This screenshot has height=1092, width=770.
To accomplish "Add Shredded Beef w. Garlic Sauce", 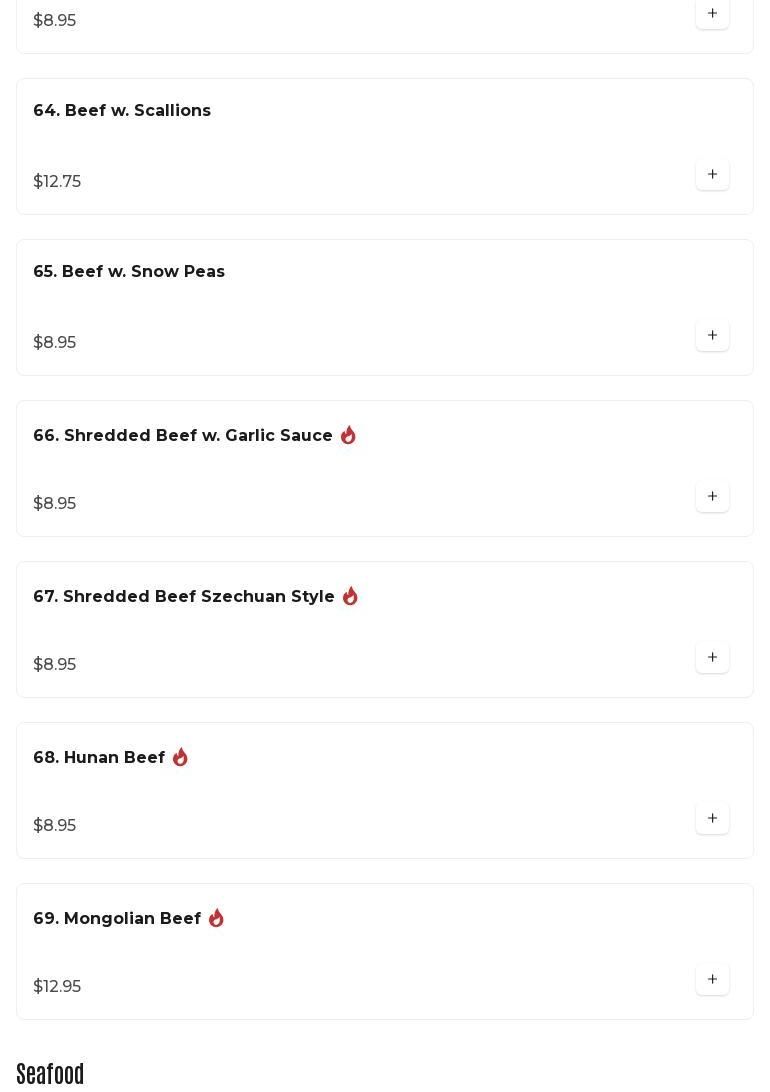I will click(x=712, y=497).
